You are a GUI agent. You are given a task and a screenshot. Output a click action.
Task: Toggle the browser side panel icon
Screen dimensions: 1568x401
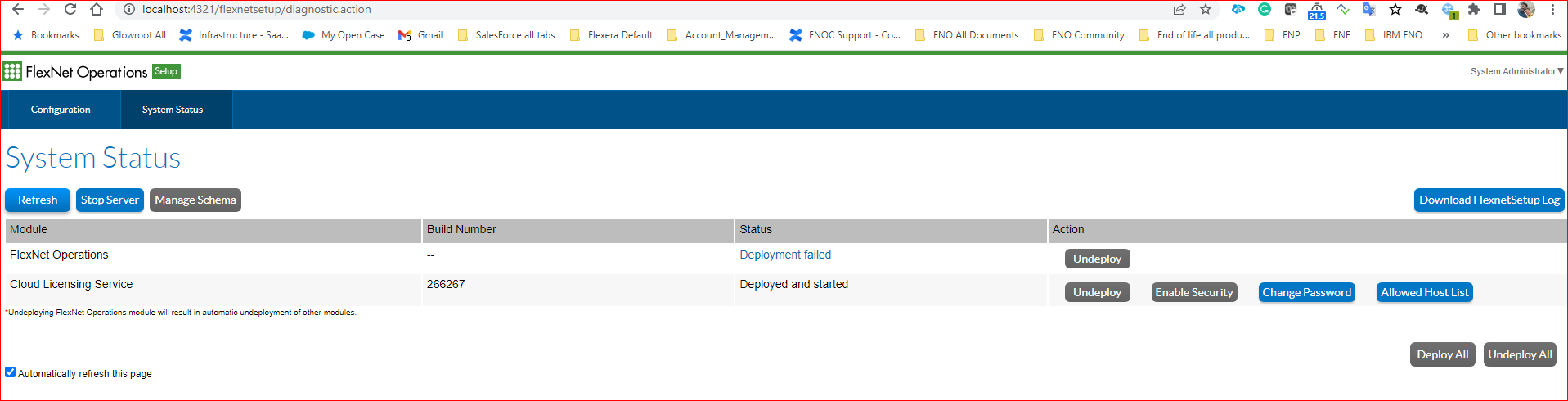click(1500, 10)
